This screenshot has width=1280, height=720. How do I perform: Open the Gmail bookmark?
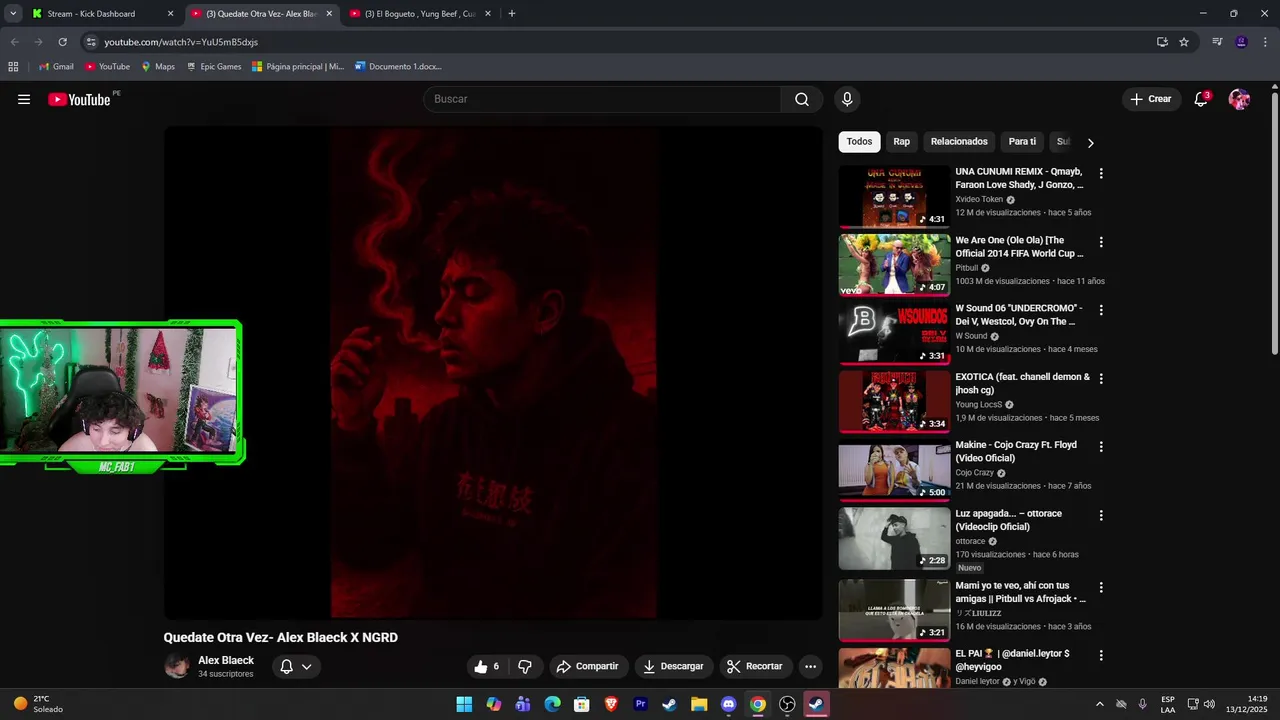pos(56,67)
